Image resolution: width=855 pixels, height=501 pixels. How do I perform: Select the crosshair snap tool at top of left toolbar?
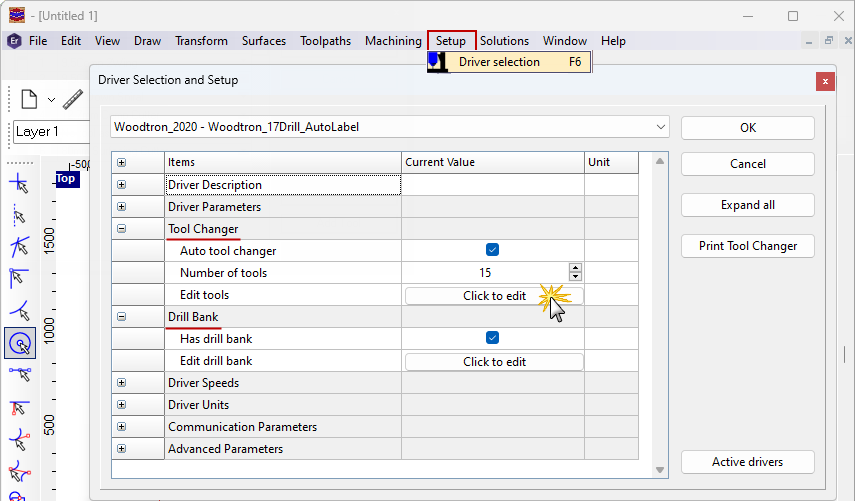coord(19,184)
